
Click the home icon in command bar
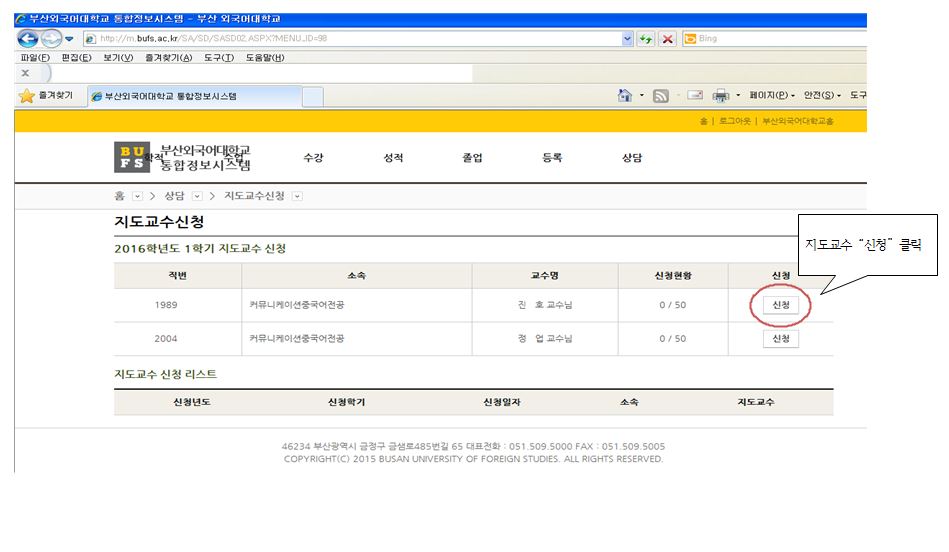[625, 96]
